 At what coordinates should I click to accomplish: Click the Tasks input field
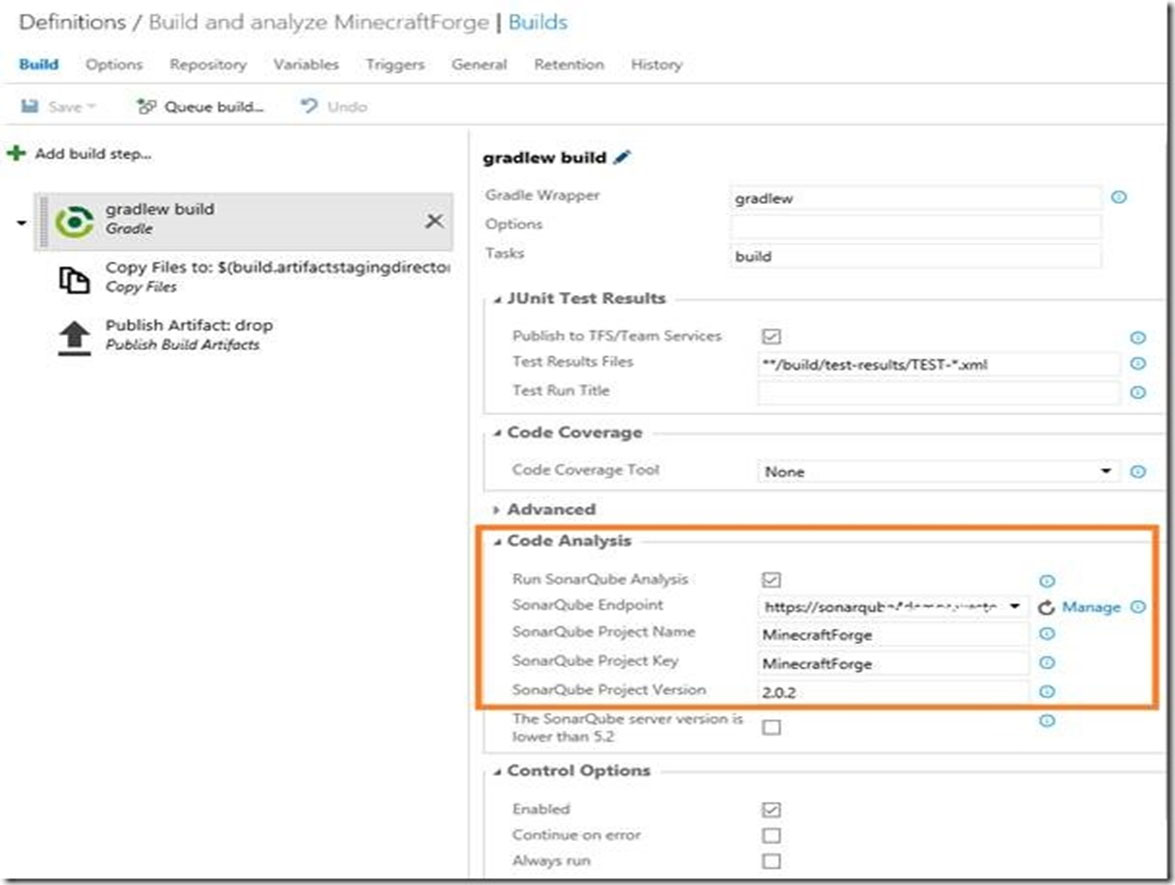pyautogui.click(x=915, y=256)
